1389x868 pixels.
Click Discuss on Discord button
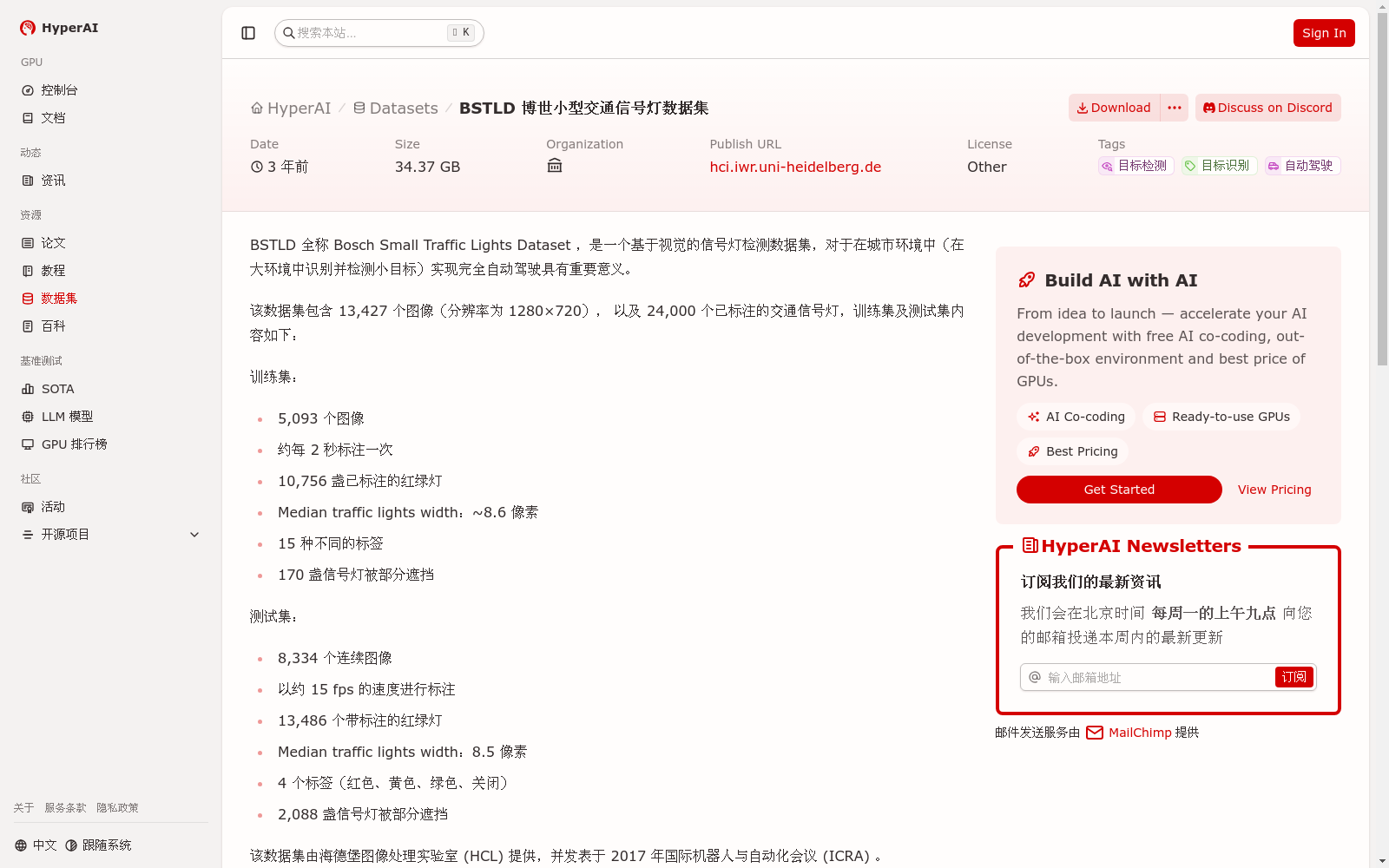[1267, 108]
